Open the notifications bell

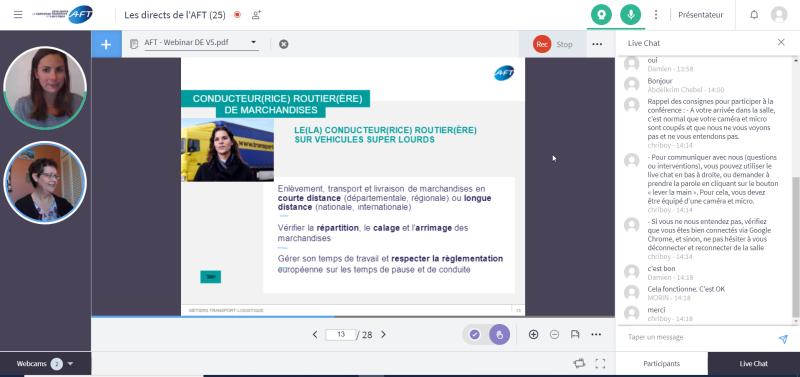[x=754, y=15]
